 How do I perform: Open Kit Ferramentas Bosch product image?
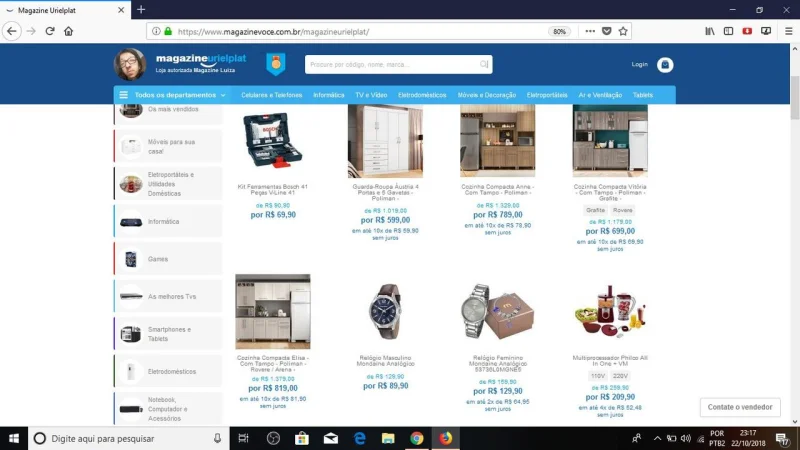tap(273, 140)
